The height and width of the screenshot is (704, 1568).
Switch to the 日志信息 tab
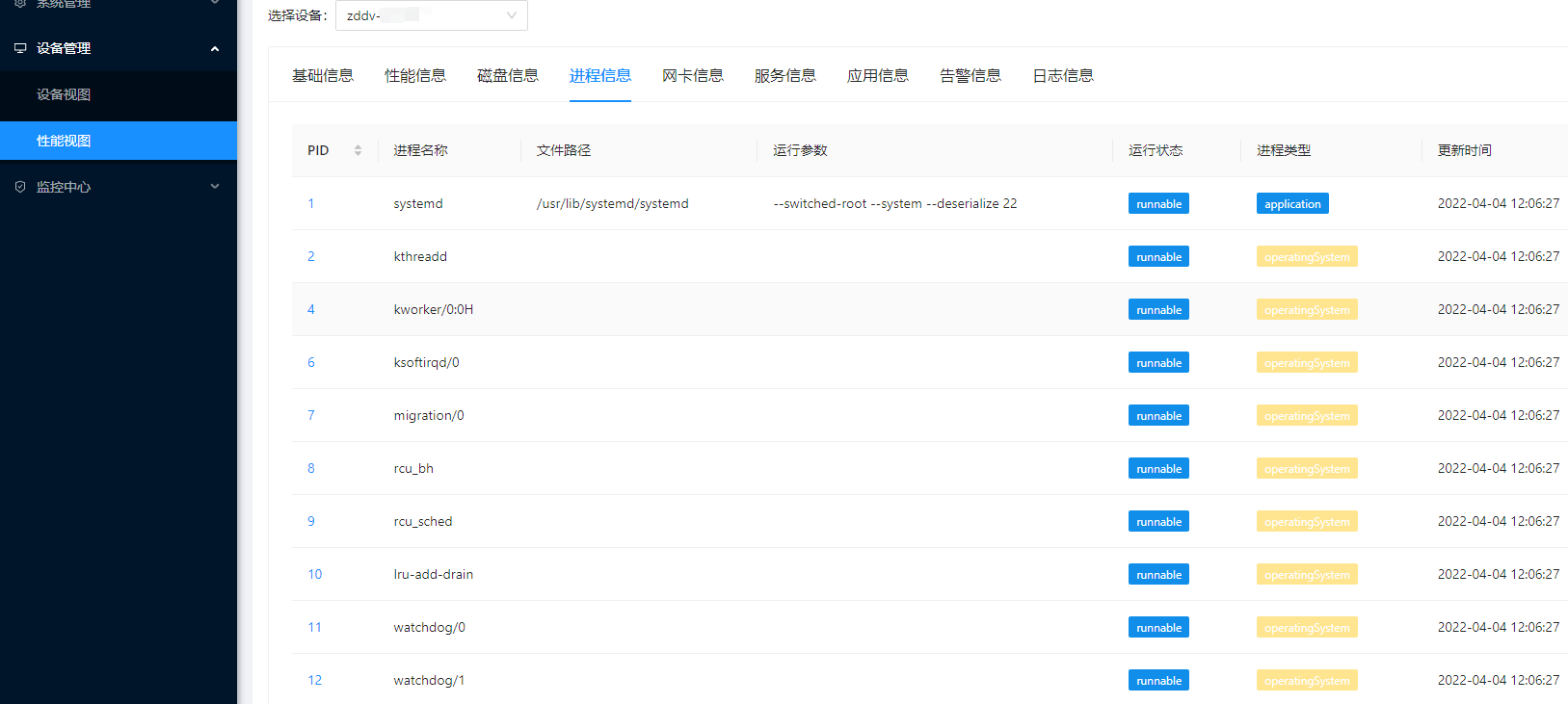(x=1063, y=75)
